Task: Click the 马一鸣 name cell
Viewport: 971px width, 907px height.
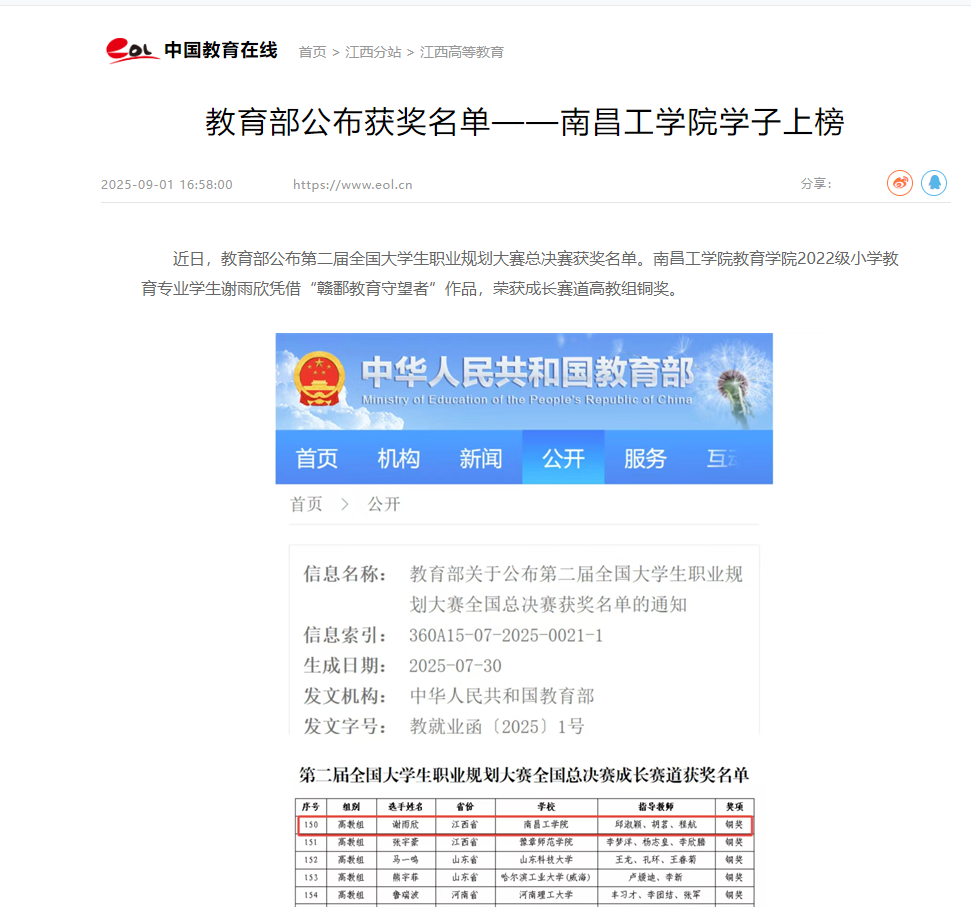Action: pyautogui.click(x=406, y=859)
